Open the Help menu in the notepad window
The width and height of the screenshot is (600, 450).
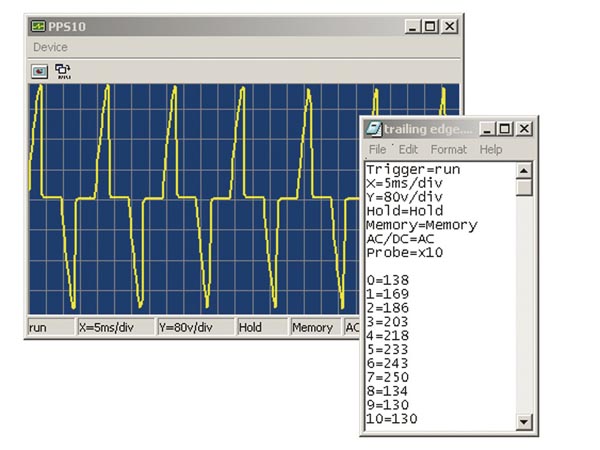(x=491, y=149)
